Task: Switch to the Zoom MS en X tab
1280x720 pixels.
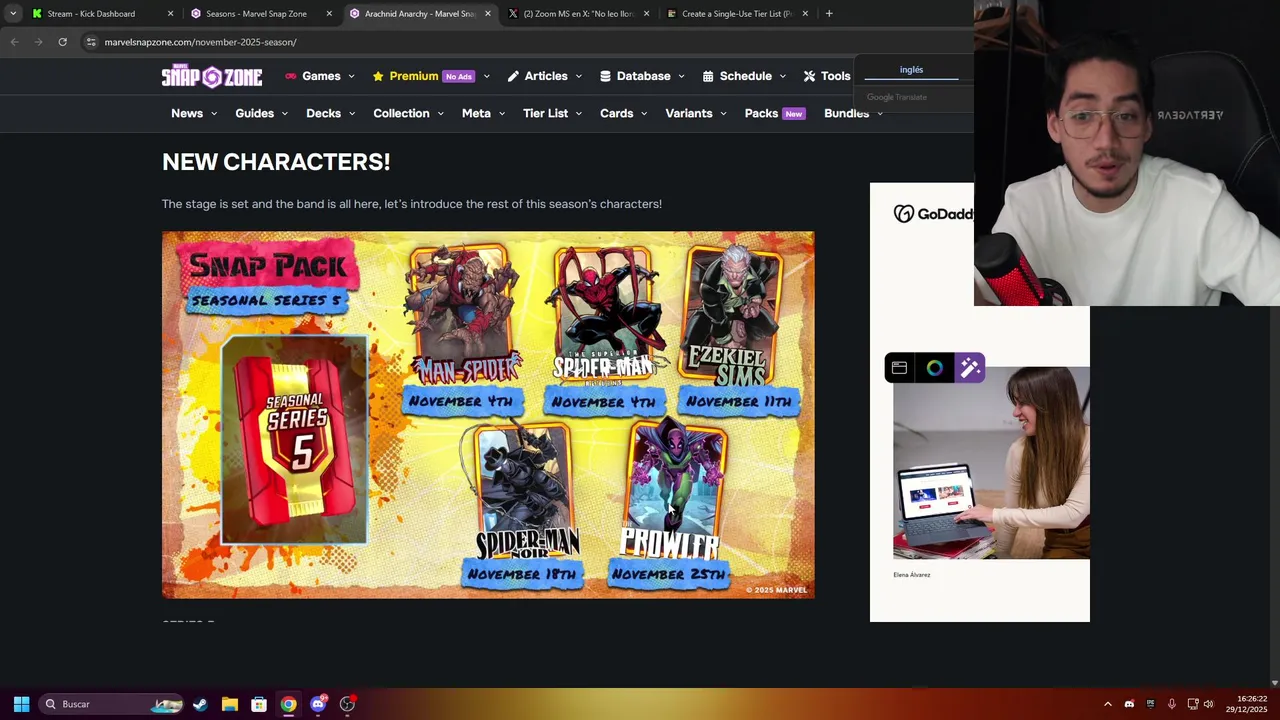Action: click(579, 14)
